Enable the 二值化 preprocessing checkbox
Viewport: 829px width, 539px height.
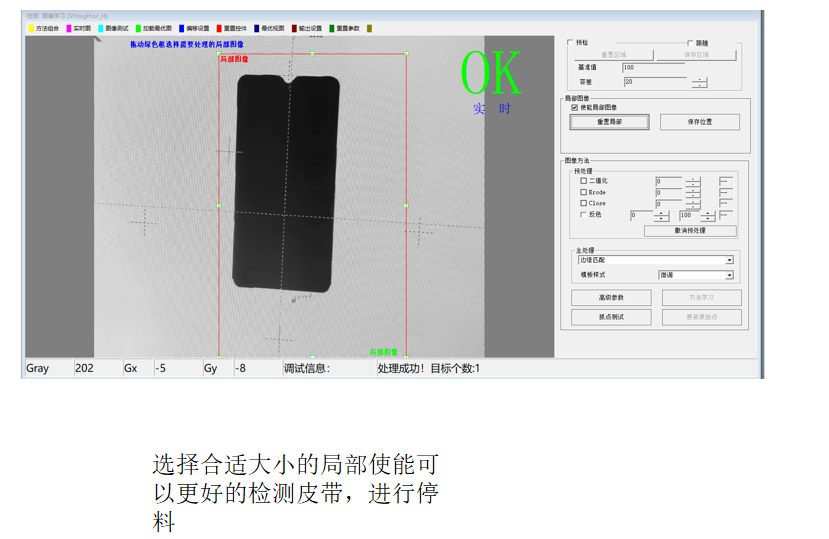click(x=584, y=181)
